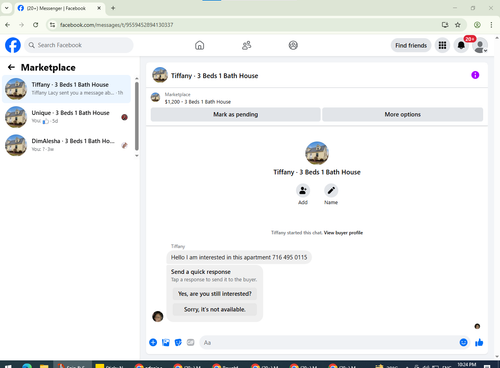Open the Chrome profile icon
Image resolution: width=500 pixels, height=368 pixels.
point(477,25)
